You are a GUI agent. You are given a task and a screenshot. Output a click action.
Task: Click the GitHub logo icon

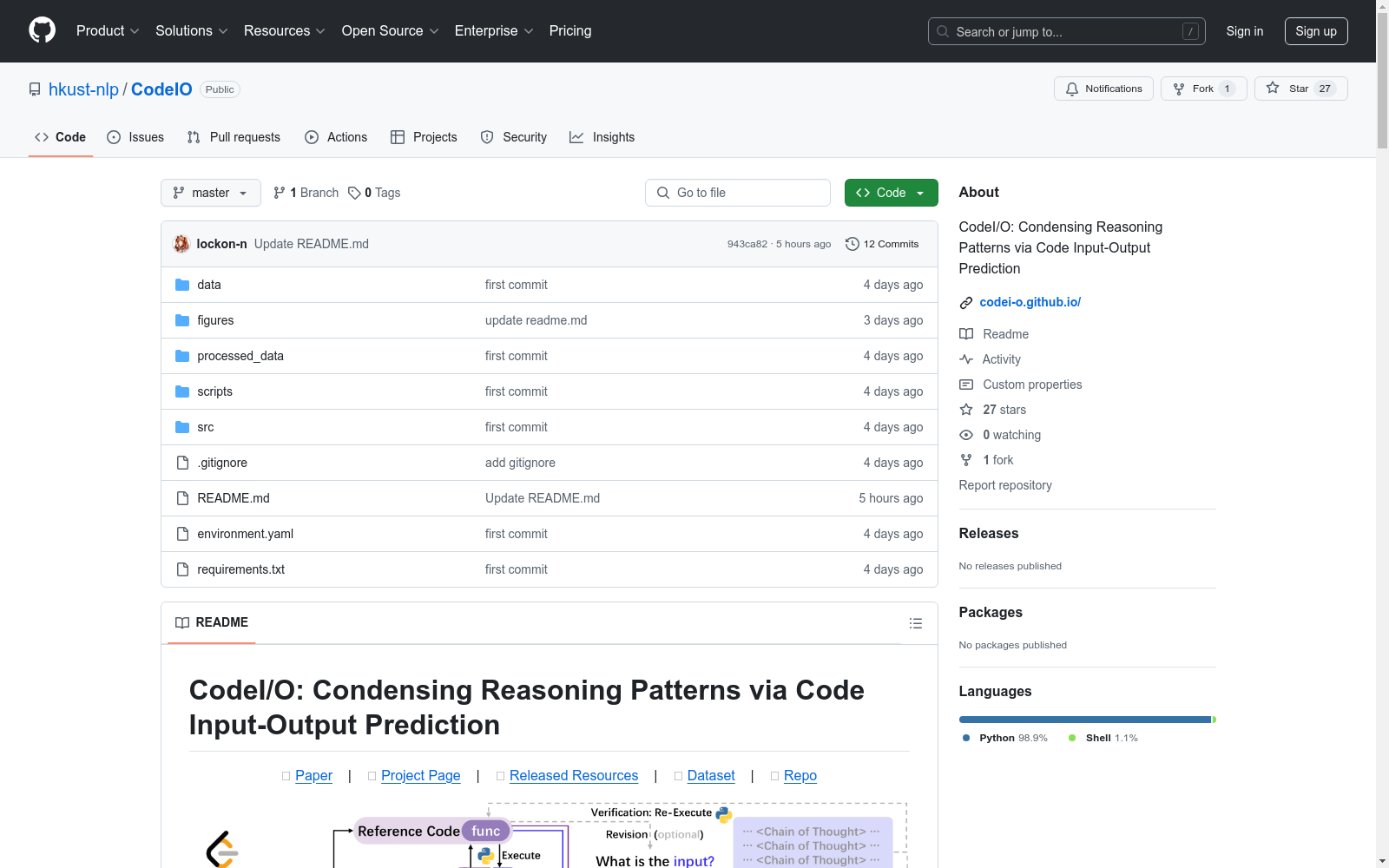coord(42,30)
